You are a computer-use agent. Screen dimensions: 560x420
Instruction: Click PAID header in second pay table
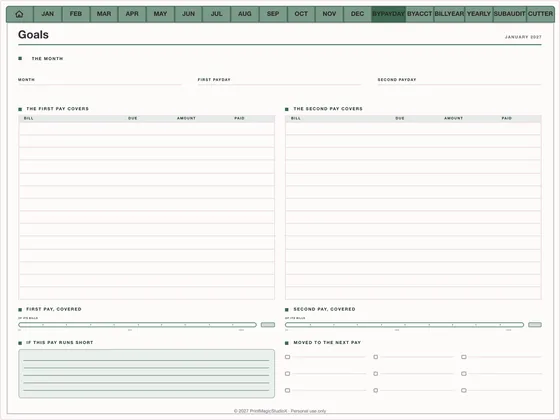click(x=506, y=118)
